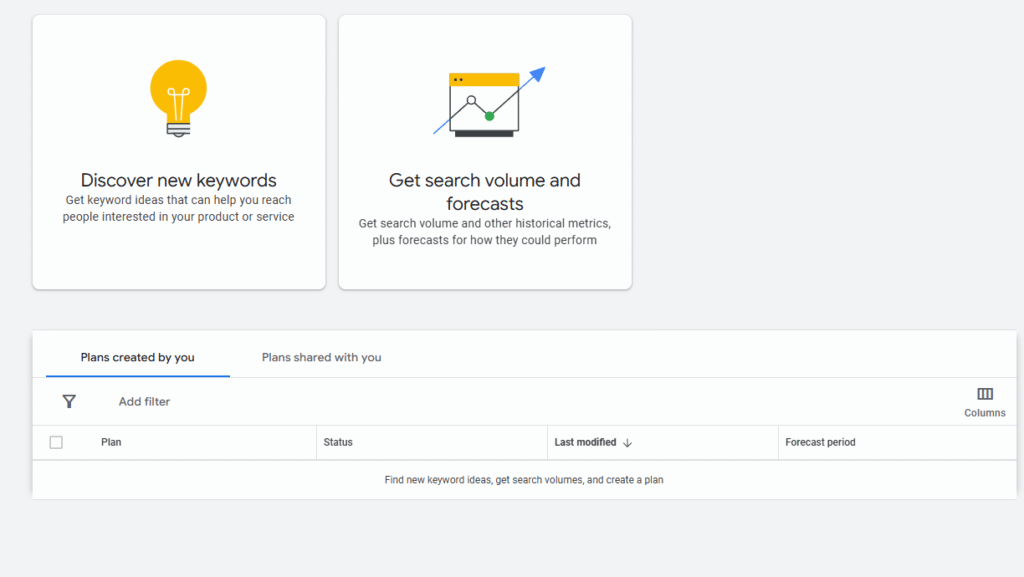Click the down arrow beside Last modified
Screen dimensions: 1024x577
coord(628,442)
